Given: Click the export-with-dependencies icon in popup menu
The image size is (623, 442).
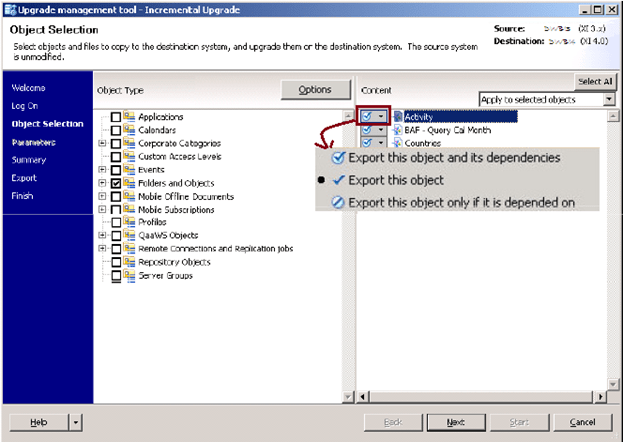Looking at the screenshot, I should (337, 158).
